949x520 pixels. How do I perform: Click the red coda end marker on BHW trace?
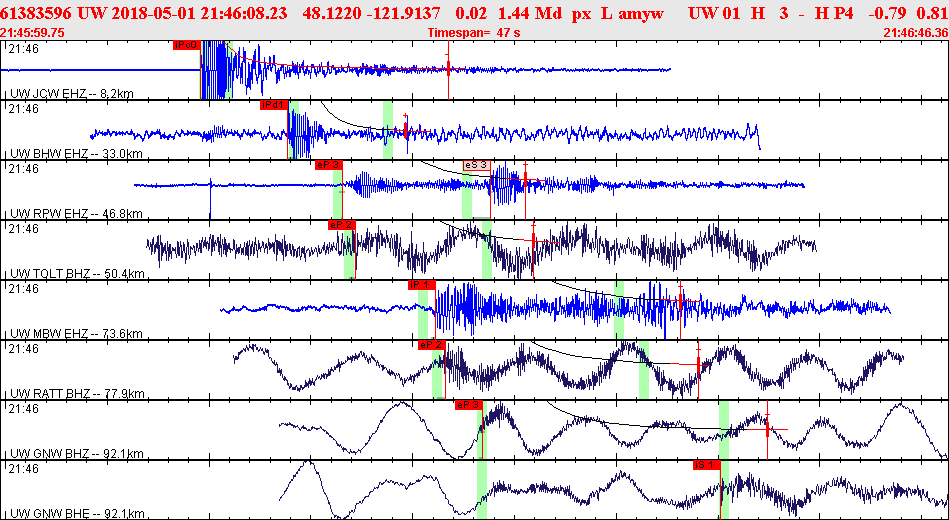pyautogui.click(x=406, y=130)
